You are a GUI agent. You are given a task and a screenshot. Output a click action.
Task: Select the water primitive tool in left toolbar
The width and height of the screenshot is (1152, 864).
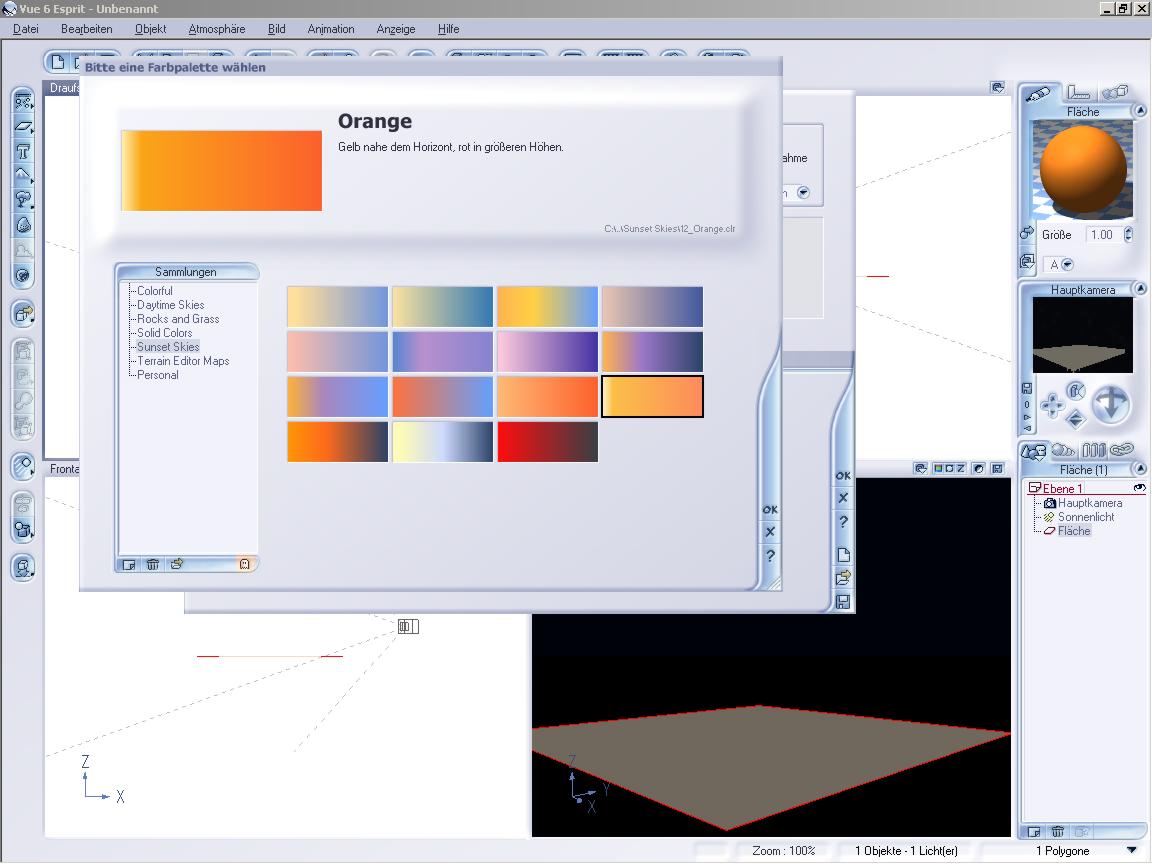pyautogui.click(x=23, y=101)
